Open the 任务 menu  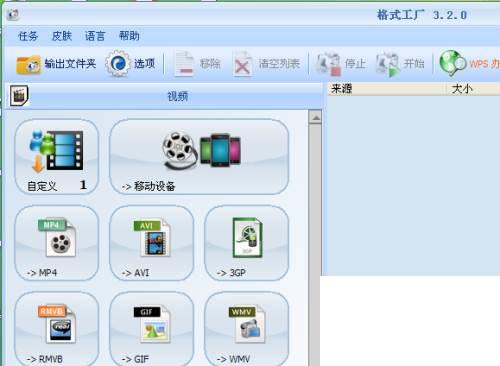[x=28, y=36]
